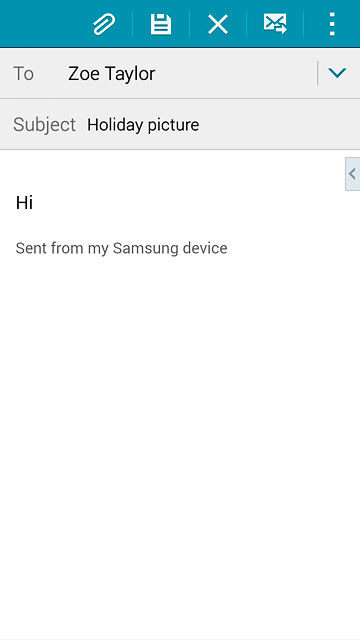Viewport: 360px width, 640px height.
Task: Discard the email with the X icon
Action: pos(218,24)
